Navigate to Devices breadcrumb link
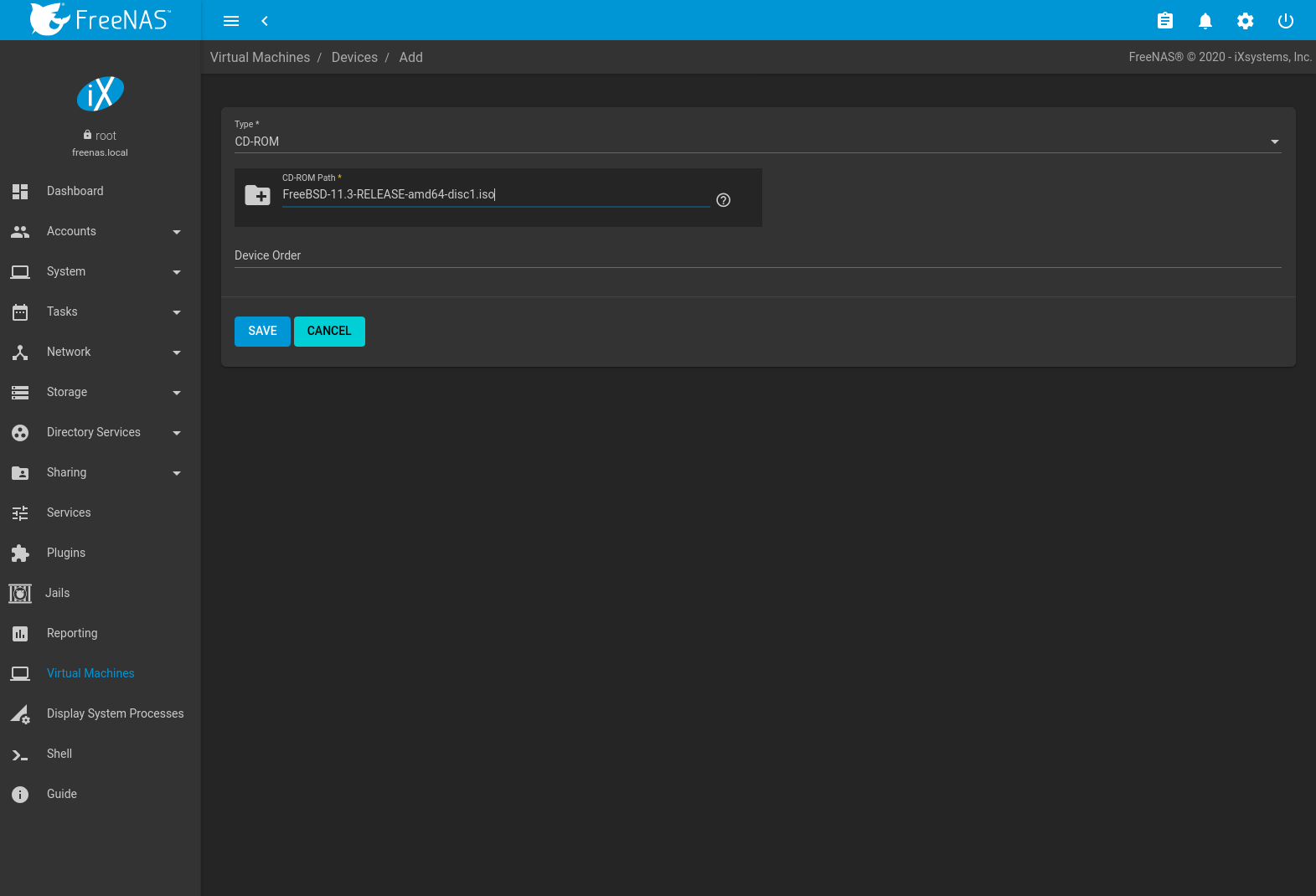 coord(354,57)
